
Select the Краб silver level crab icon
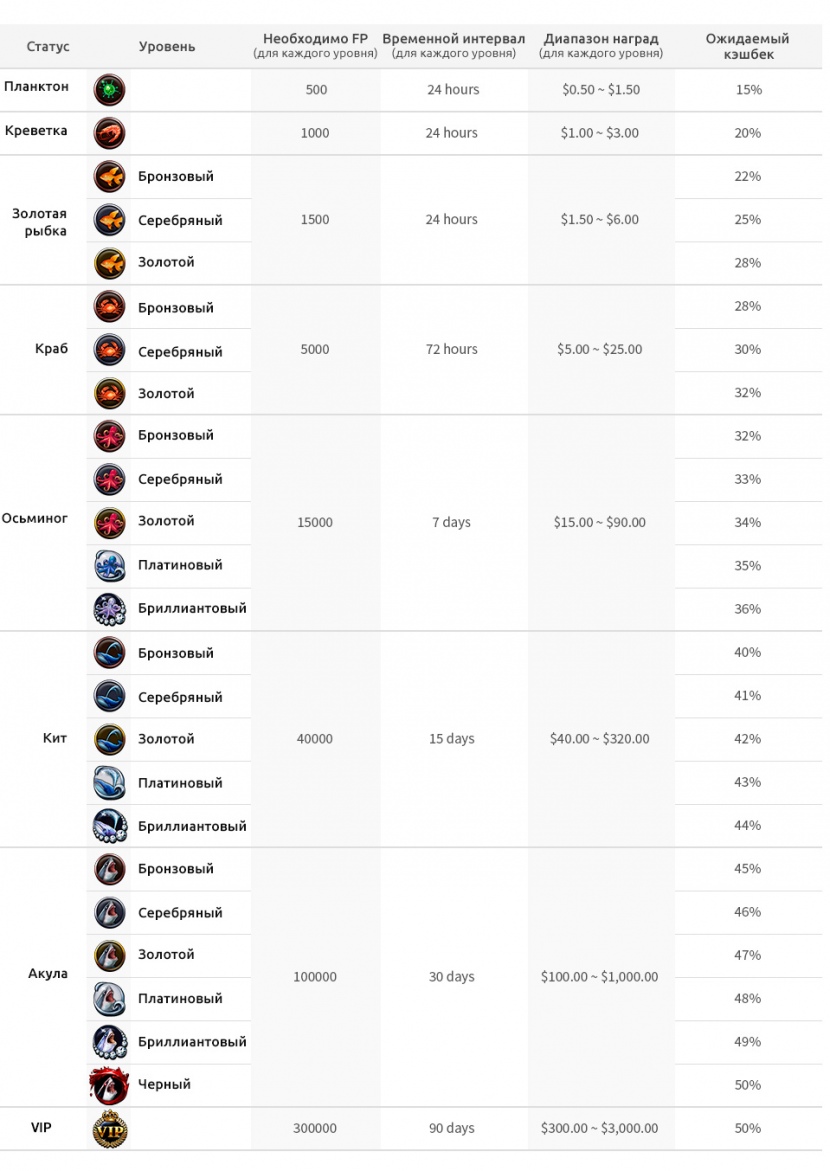pos(109,350)
